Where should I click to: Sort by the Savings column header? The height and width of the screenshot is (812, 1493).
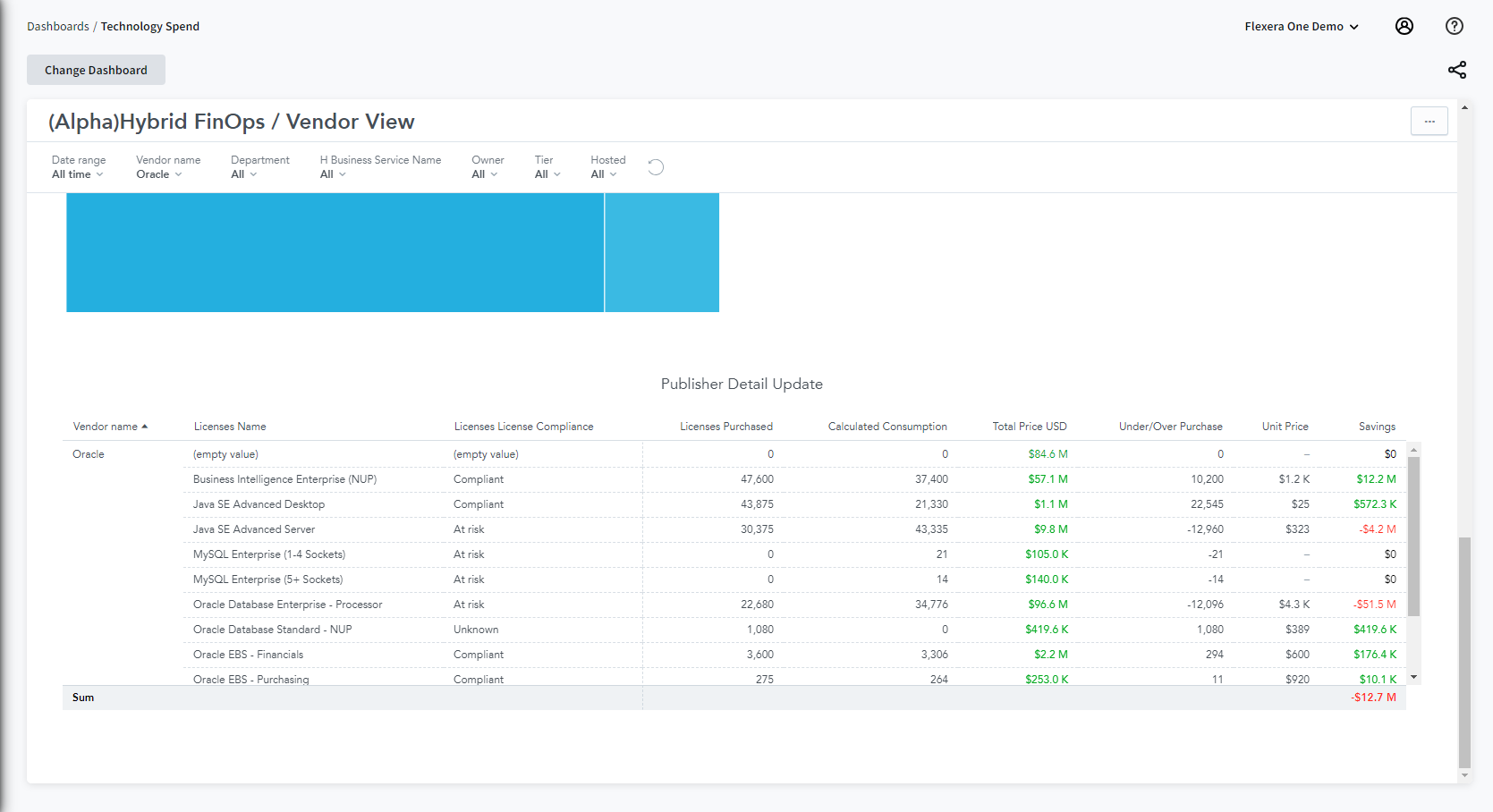click(1377, 427)
